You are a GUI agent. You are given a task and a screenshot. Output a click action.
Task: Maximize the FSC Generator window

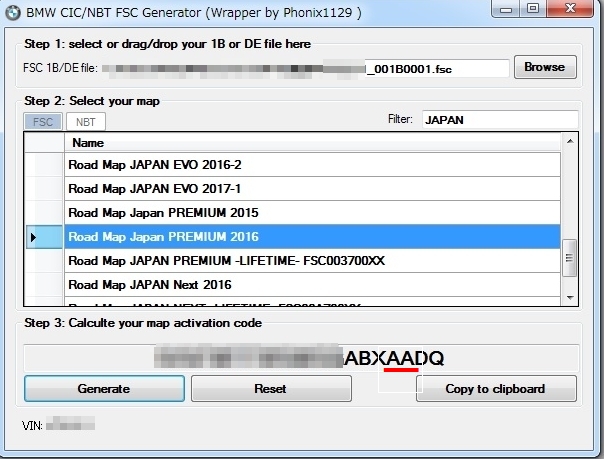[533, 8]
